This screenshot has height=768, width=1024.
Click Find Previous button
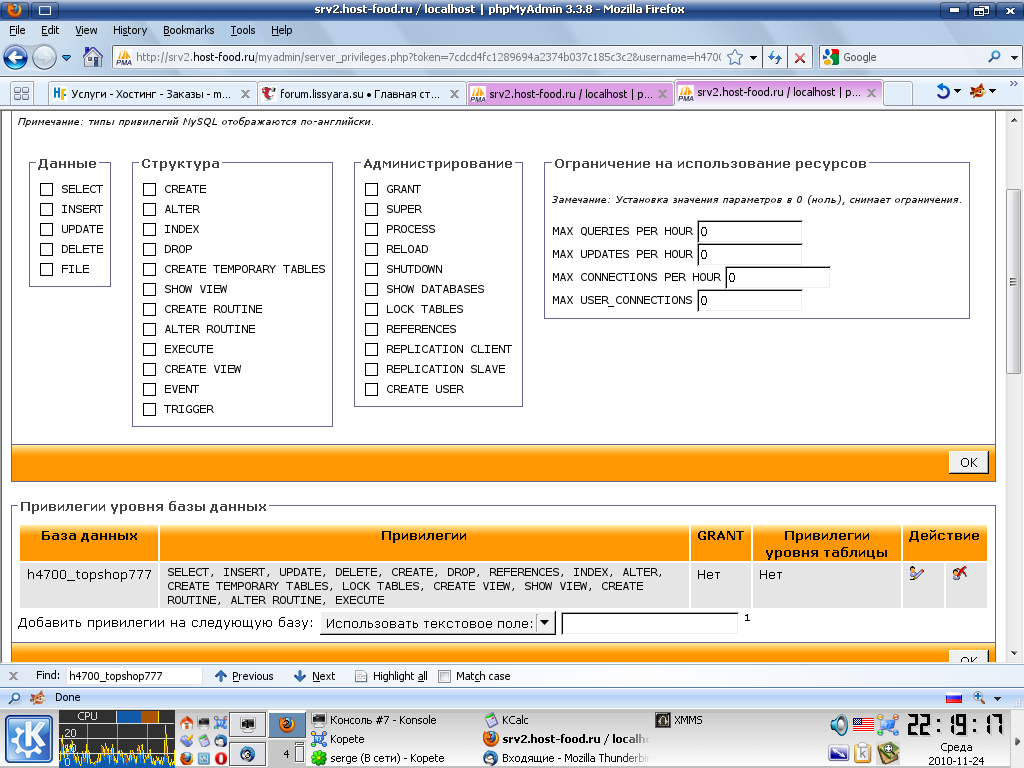pyautogui.click(x=244, y=677)
